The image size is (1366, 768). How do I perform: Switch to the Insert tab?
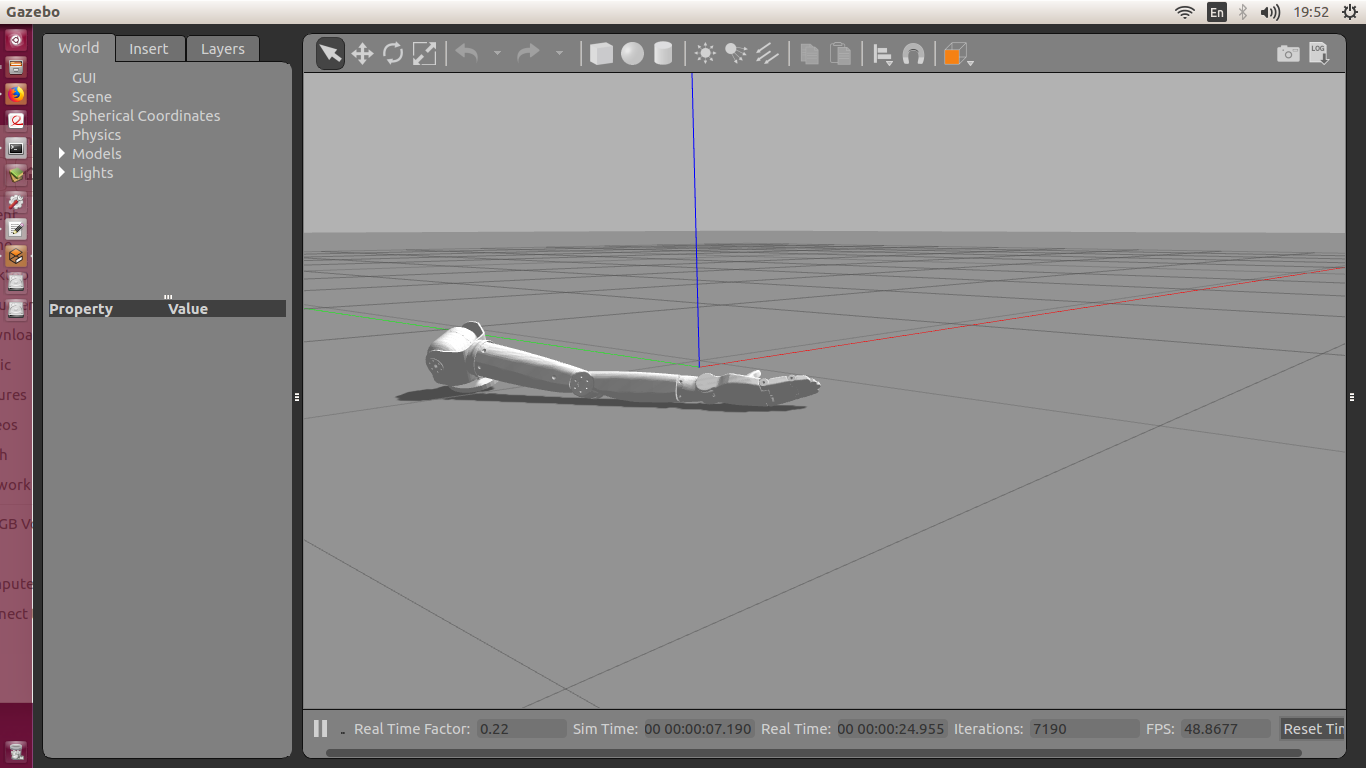[x=149, y=49]
